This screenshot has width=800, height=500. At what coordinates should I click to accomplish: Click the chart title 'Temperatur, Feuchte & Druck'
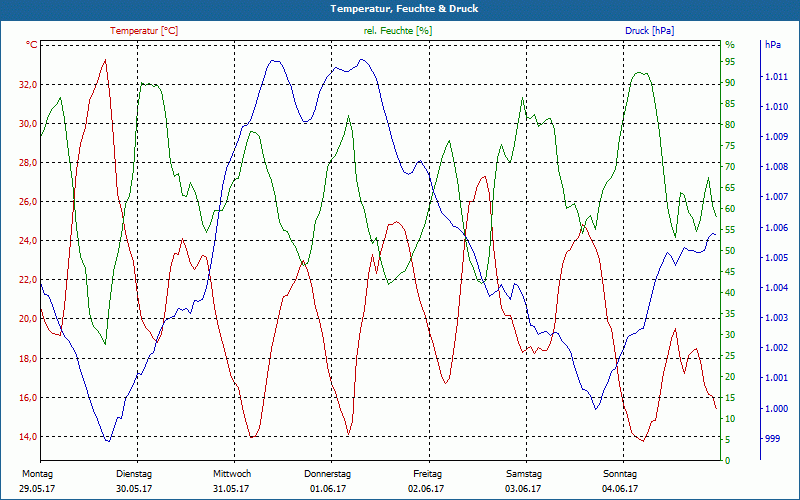click(x=404, y=9)
